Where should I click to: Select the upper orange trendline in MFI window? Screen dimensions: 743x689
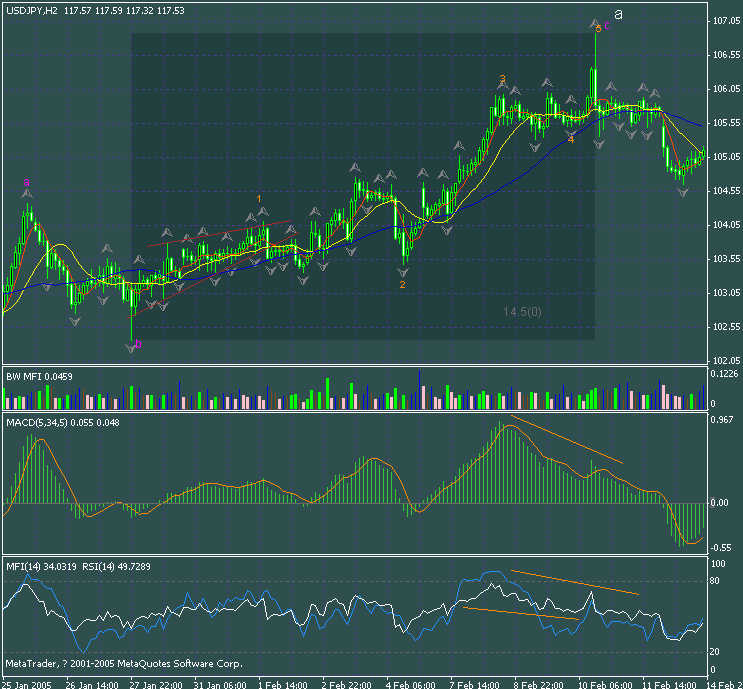coord(574,582)
